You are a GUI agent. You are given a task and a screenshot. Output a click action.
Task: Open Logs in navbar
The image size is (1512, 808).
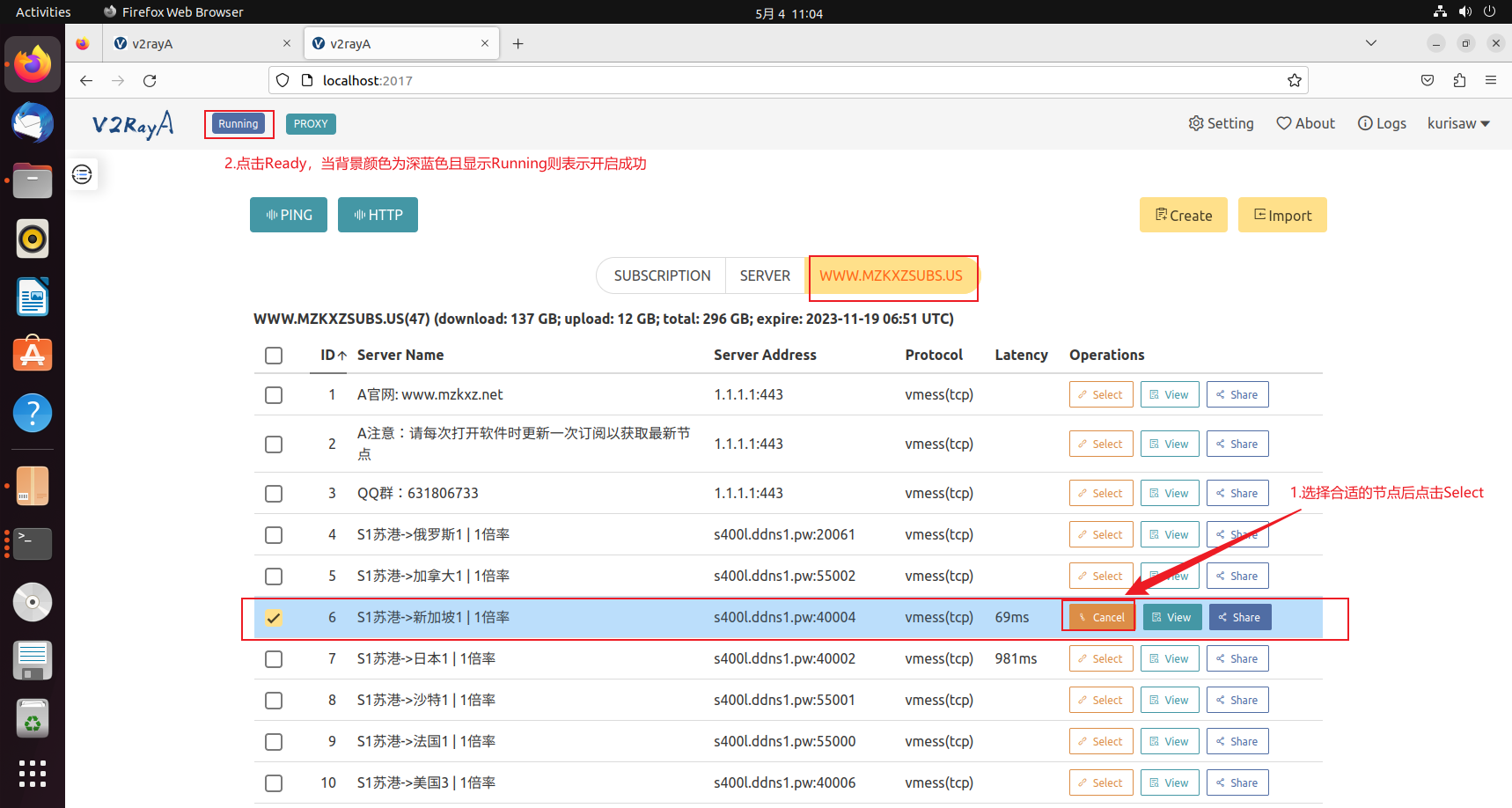pos(1382,124)
